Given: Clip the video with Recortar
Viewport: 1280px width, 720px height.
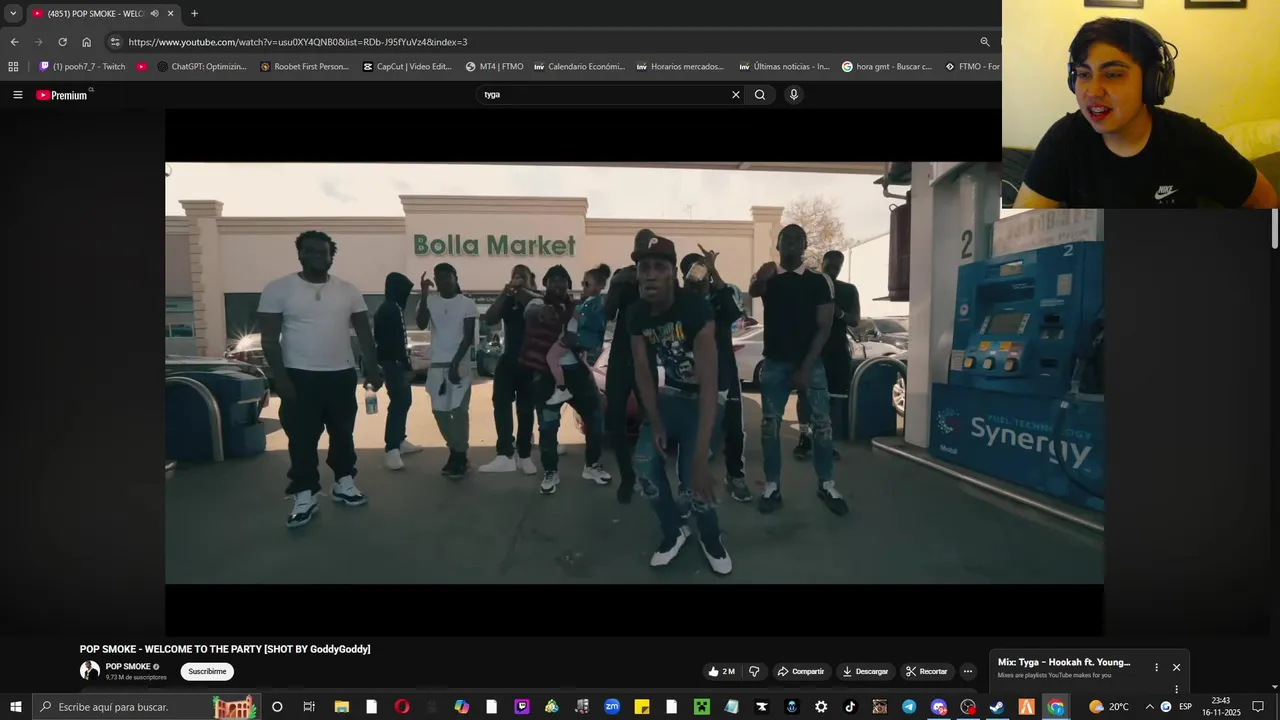Looking at the screenshot, I should pyautogui.click(x=926, y=671).
